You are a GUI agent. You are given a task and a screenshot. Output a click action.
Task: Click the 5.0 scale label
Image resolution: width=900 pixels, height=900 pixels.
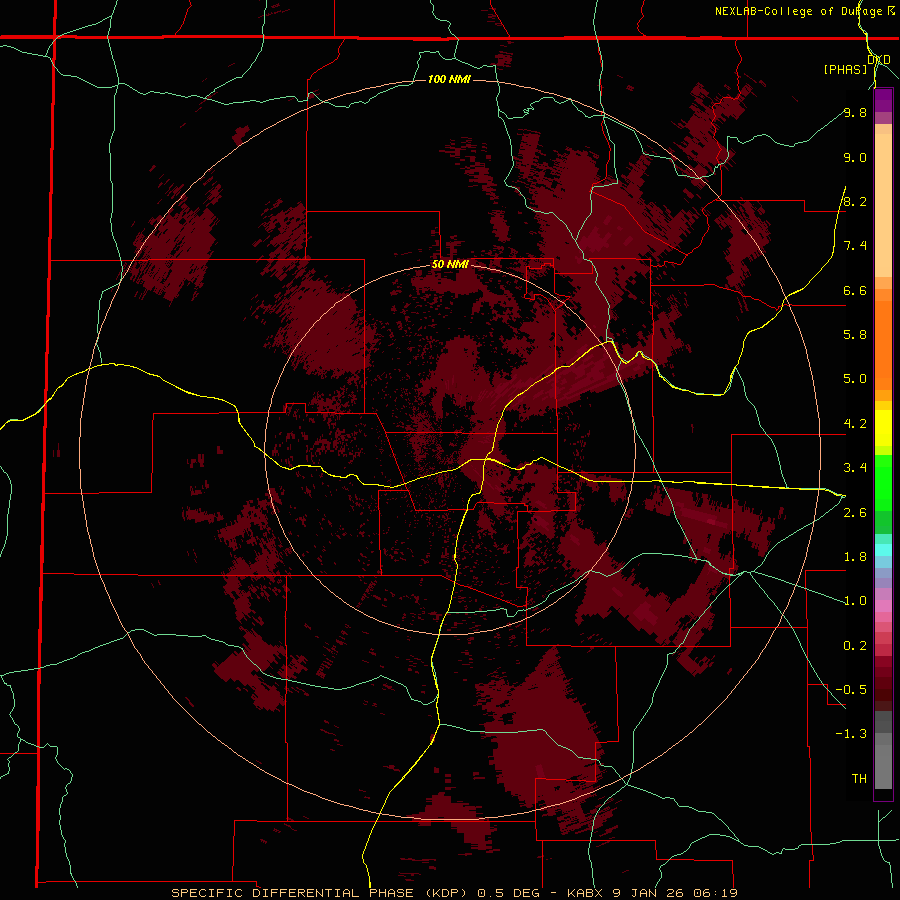[x=855, y=379]
